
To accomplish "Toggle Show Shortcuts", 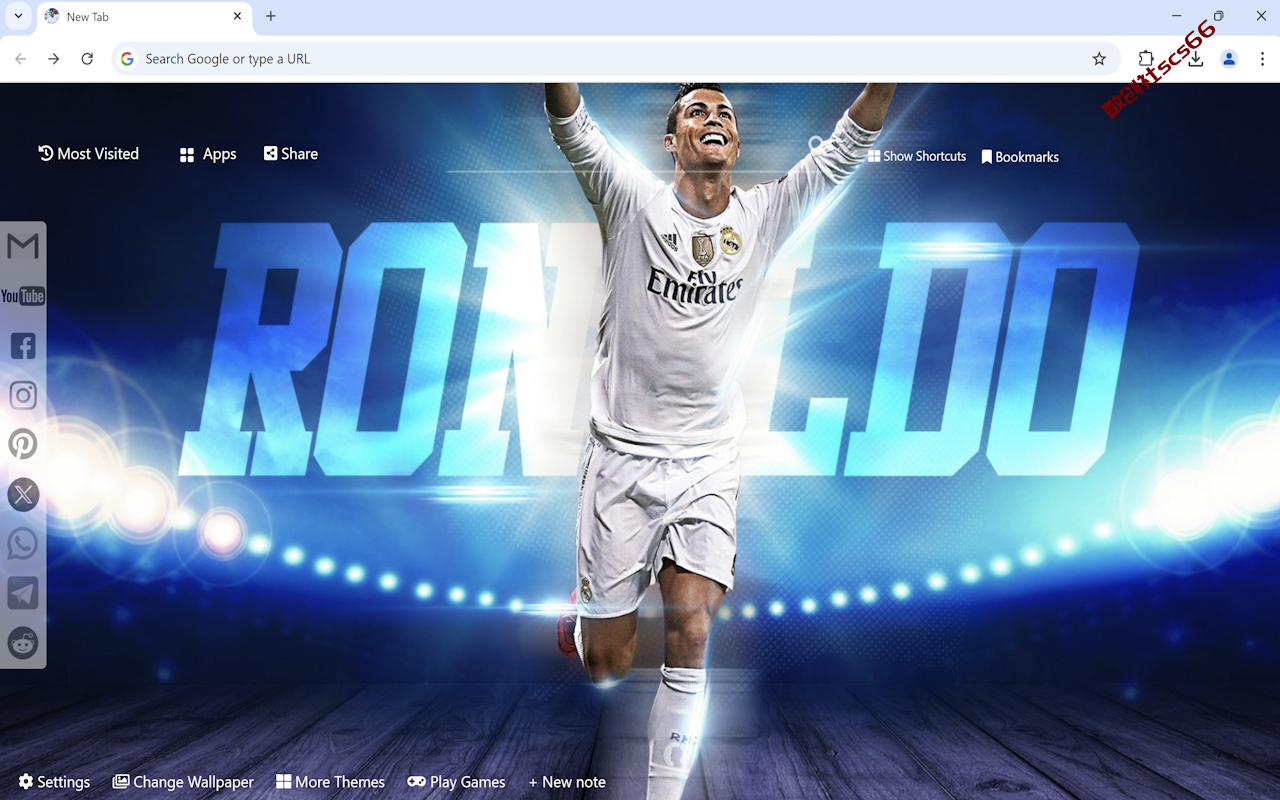I will [x=917, y=156].
